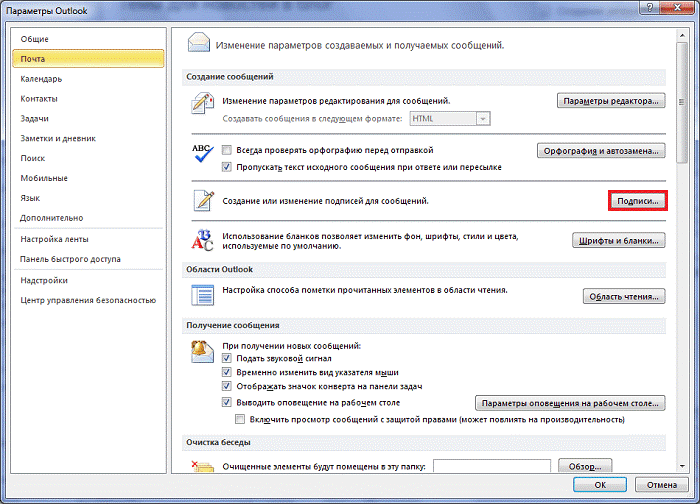The height and width of the screenshot is (504, 700).
Task: Open the Заметки и дневник category
Action: tap(88, 138)
